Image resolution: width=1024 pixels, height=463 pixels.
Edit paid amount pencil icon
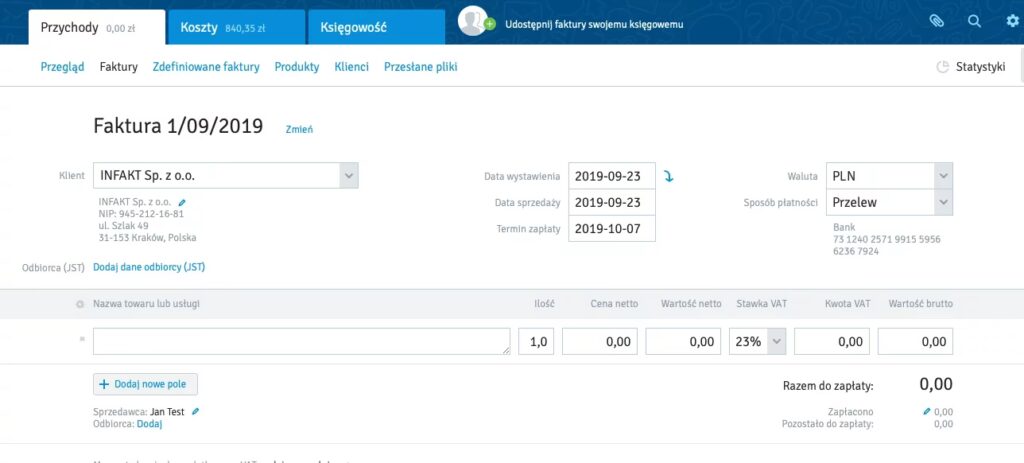(x=927, y=411)
